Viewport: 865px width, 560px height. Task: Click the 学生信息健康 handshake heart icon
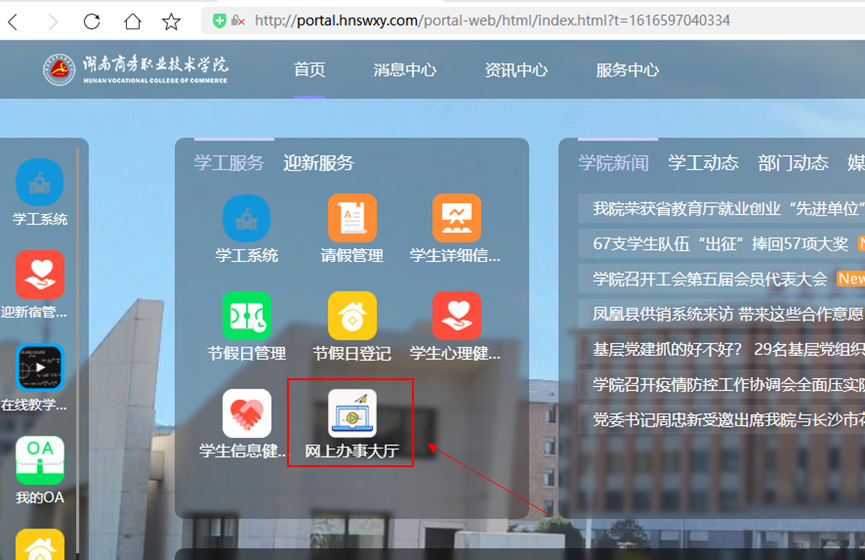tap(247, 414)
